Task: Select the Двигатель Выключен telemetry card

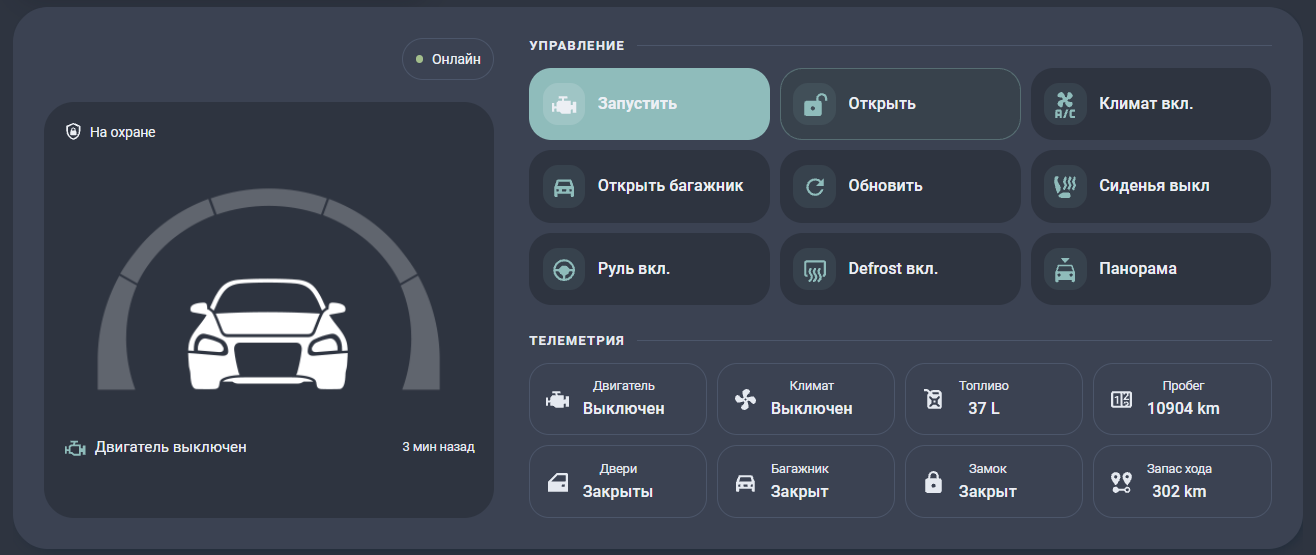Action: click(618, 399)
